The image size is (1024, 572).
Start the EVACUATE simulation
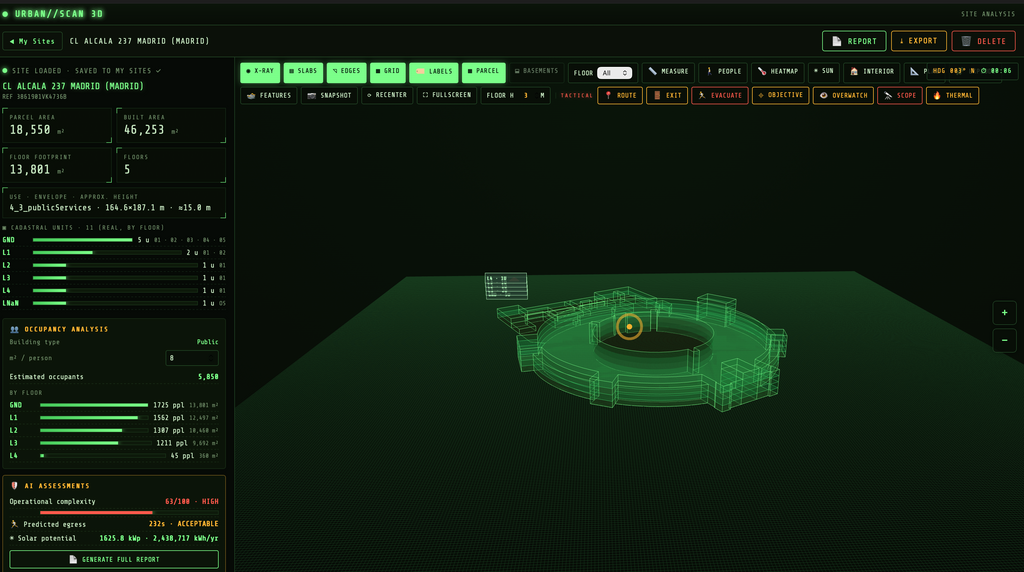[720, 96]
